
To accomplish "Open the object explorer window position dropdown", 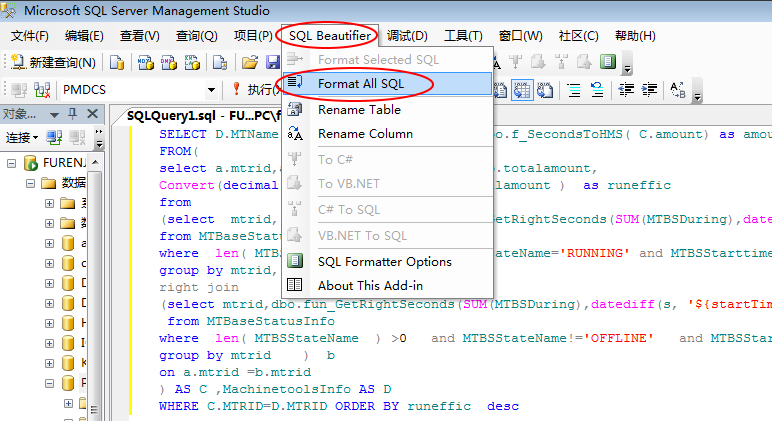I will (54, 115).
